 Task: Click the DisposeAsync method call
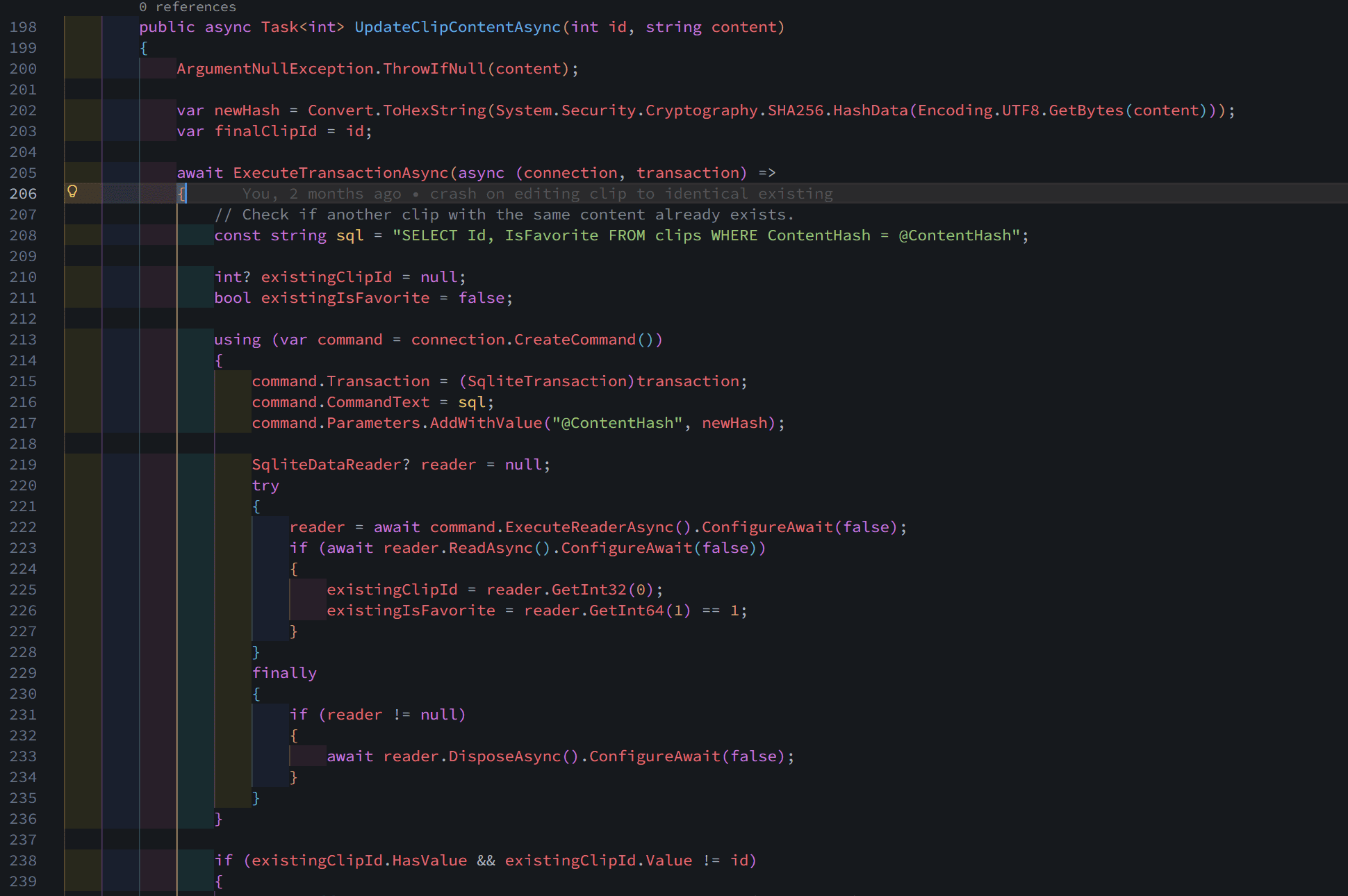click(504, 756)
